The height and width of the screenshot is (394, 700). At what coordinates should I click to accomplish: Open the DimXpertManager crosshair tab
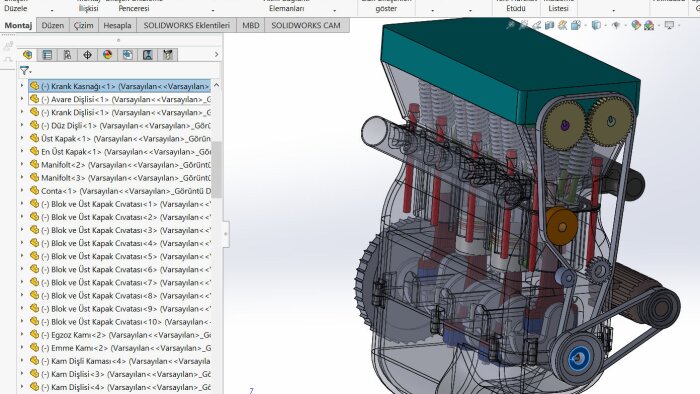point(87,55)
